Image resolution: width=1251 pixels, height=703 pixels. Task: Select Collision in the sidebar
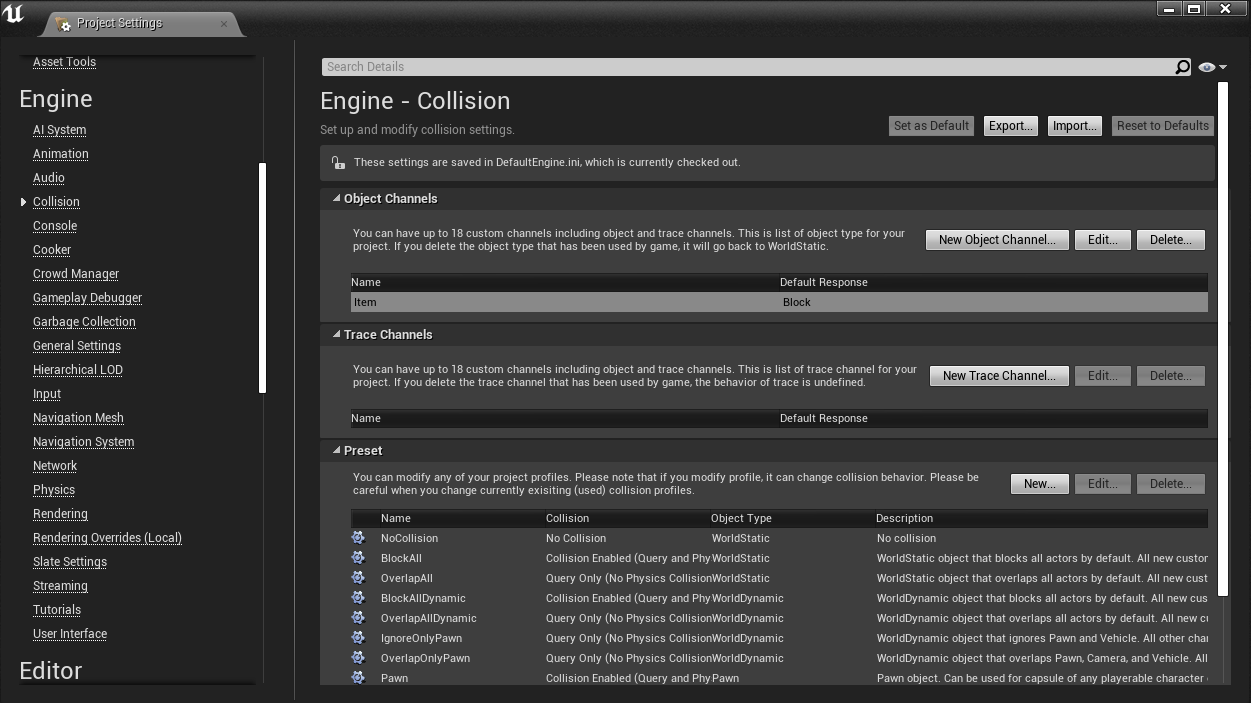coord(56,202)
